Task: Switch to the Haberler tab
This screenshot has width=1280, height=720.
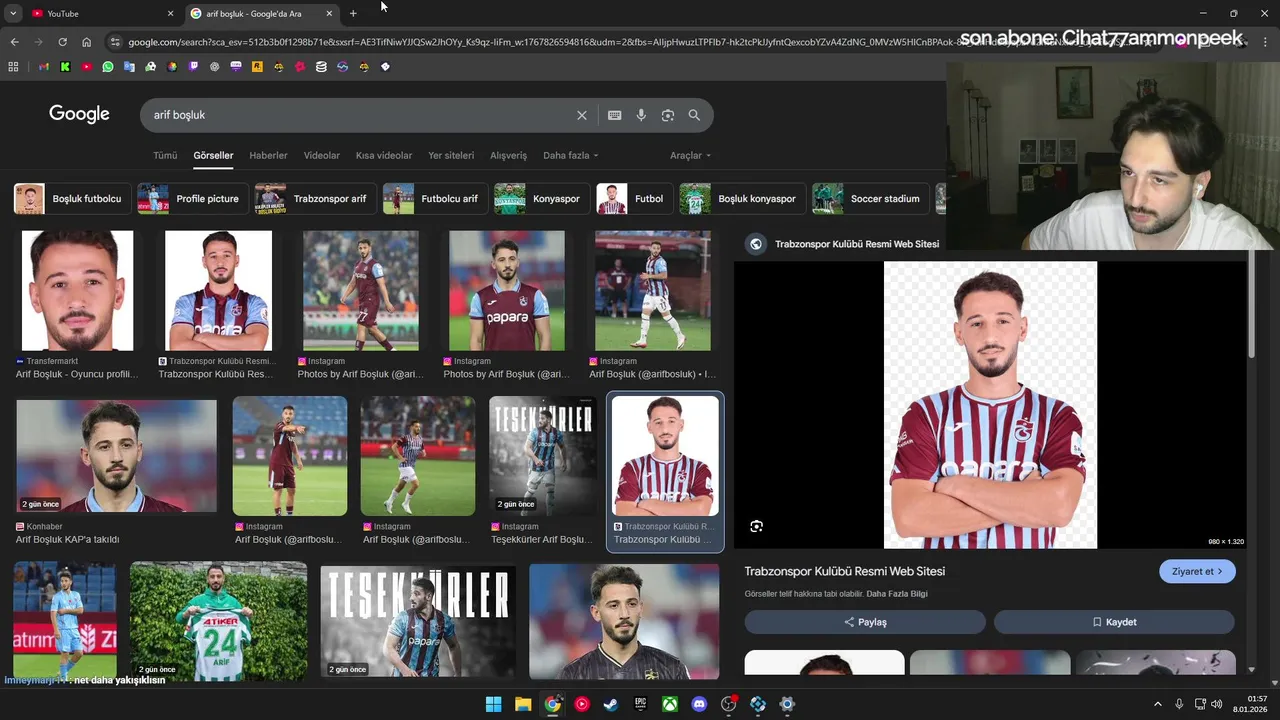Action: [268, 156]
